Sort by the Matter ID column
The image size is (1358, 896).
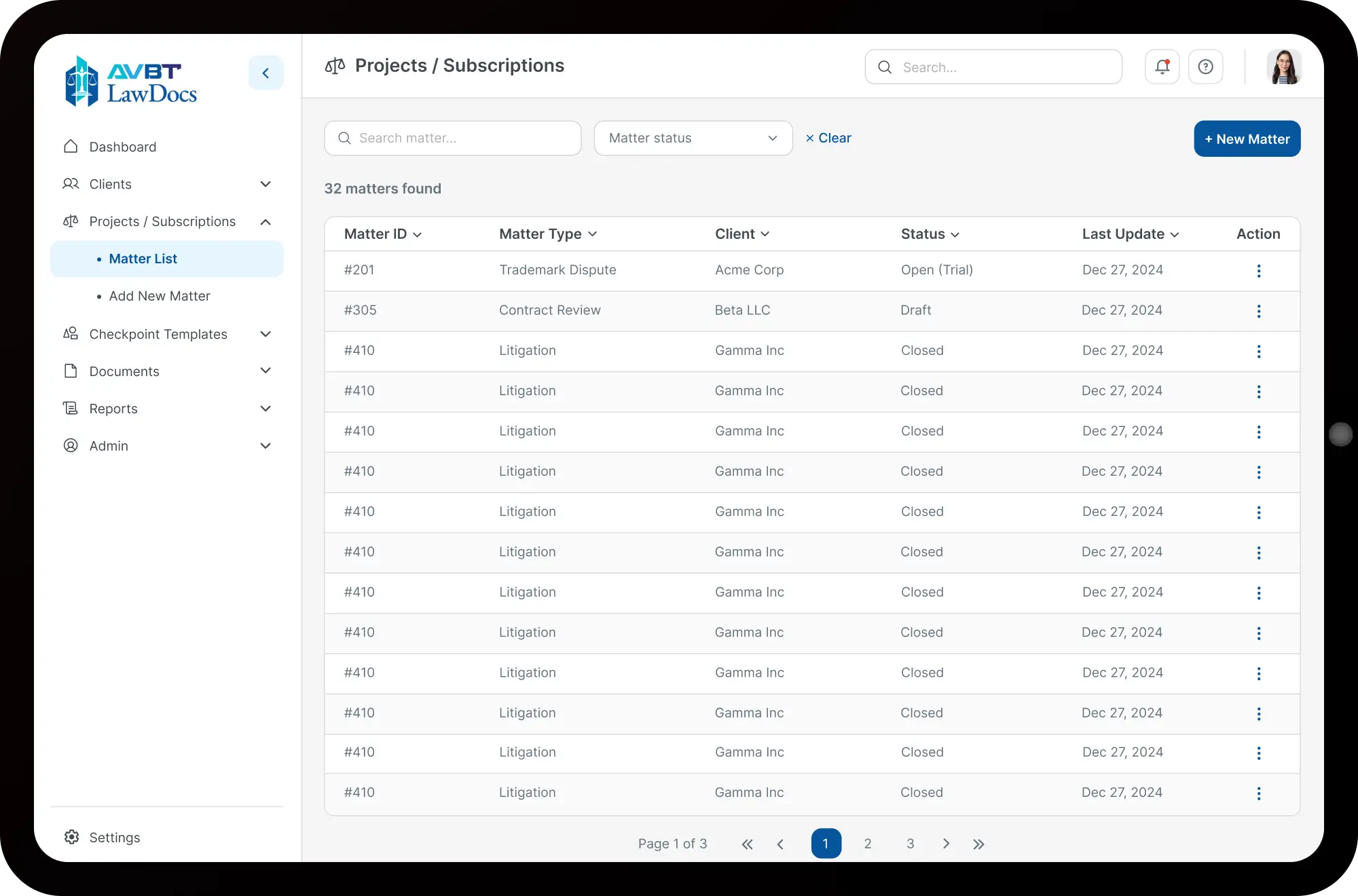click(383, 234)
